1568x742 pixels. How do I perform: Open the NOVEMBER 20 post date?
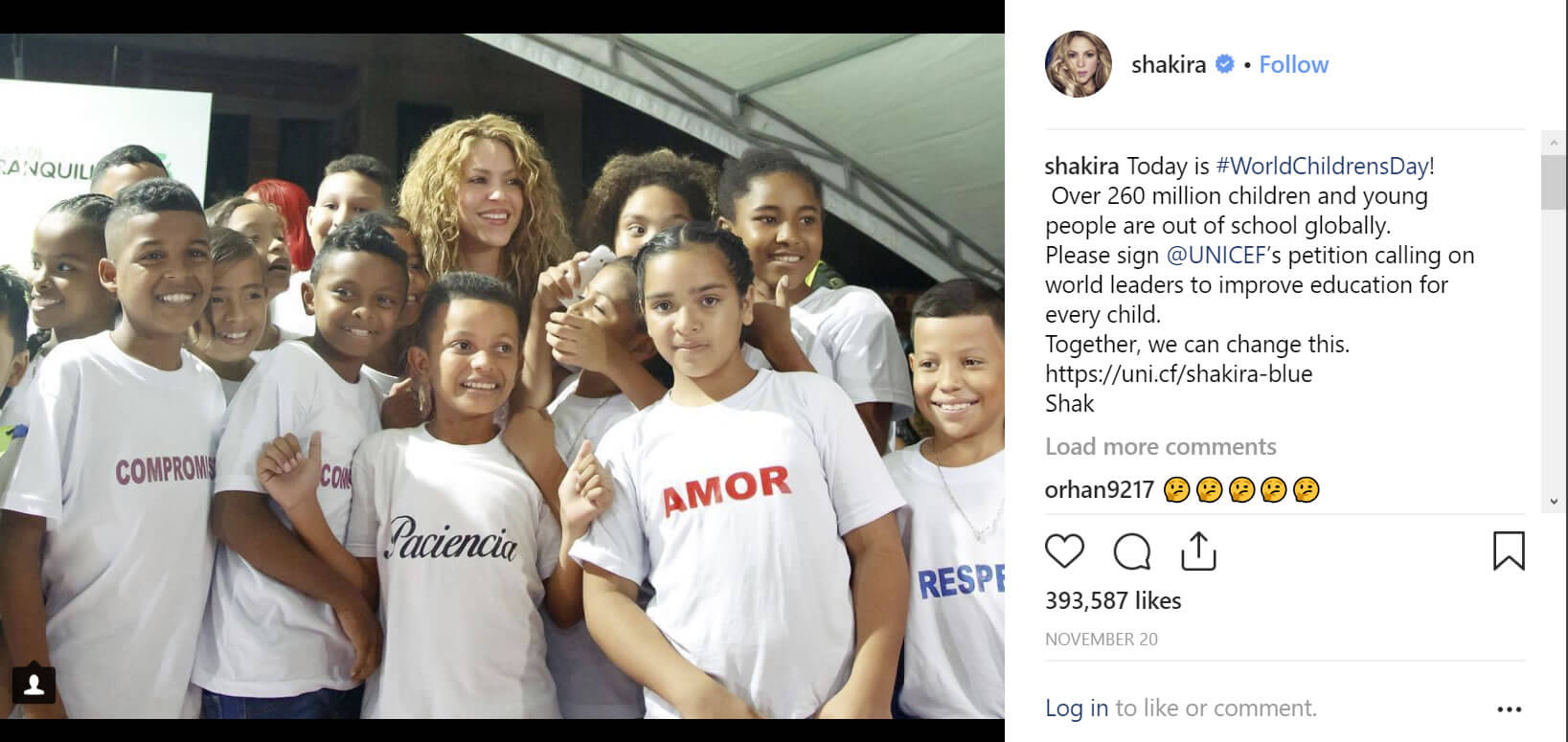pos(1102,640)
